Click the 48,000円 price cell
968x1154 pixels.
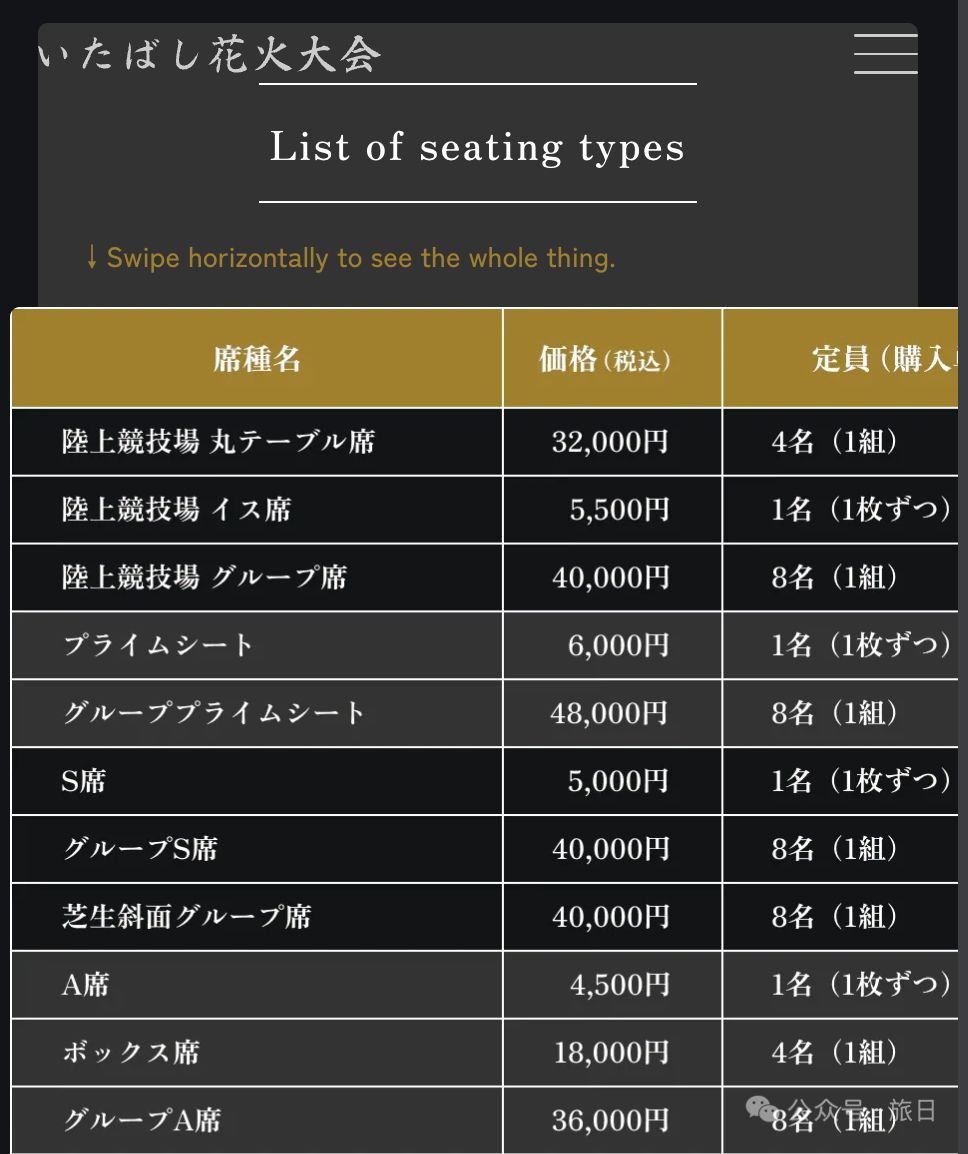point(612,713)
